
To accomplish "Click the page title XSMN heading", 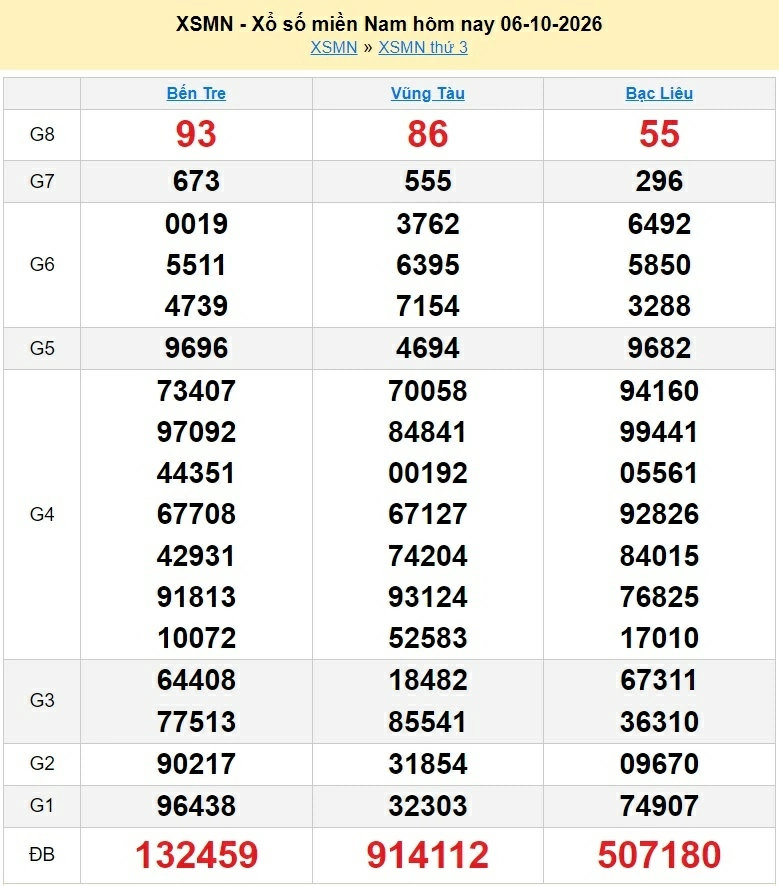I will (389, 24).
